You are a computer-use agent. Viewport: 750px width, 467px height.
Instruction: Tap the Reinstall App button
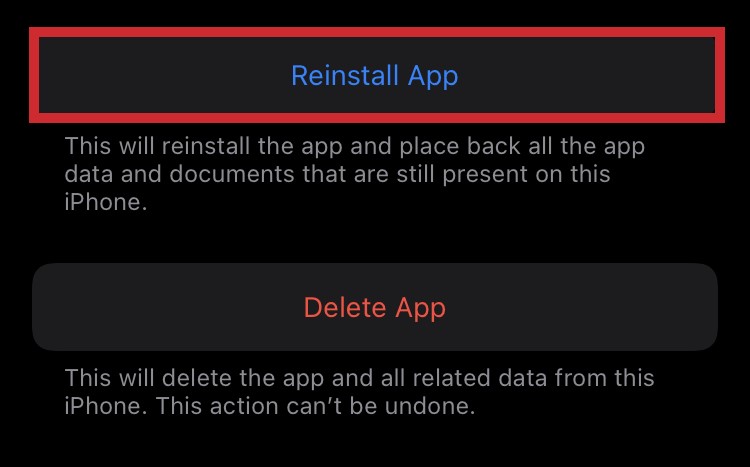tap(377, 75)
